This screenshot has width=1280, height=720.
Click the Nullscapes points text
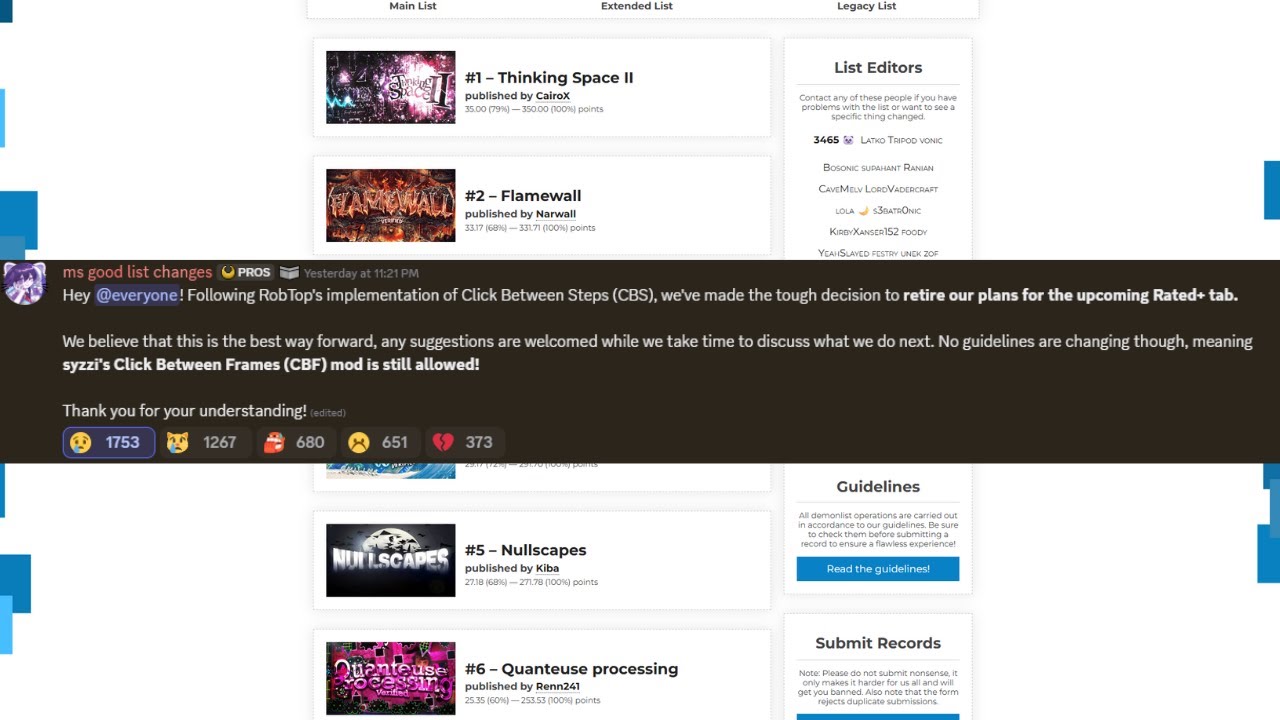[x=531, y=582]
